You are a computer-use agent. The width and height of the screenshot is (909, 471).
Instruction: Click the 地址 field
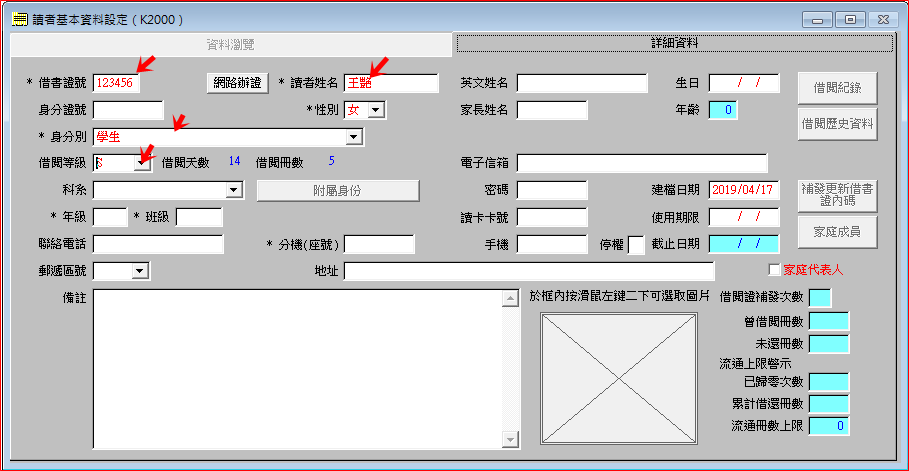[529, 271]
